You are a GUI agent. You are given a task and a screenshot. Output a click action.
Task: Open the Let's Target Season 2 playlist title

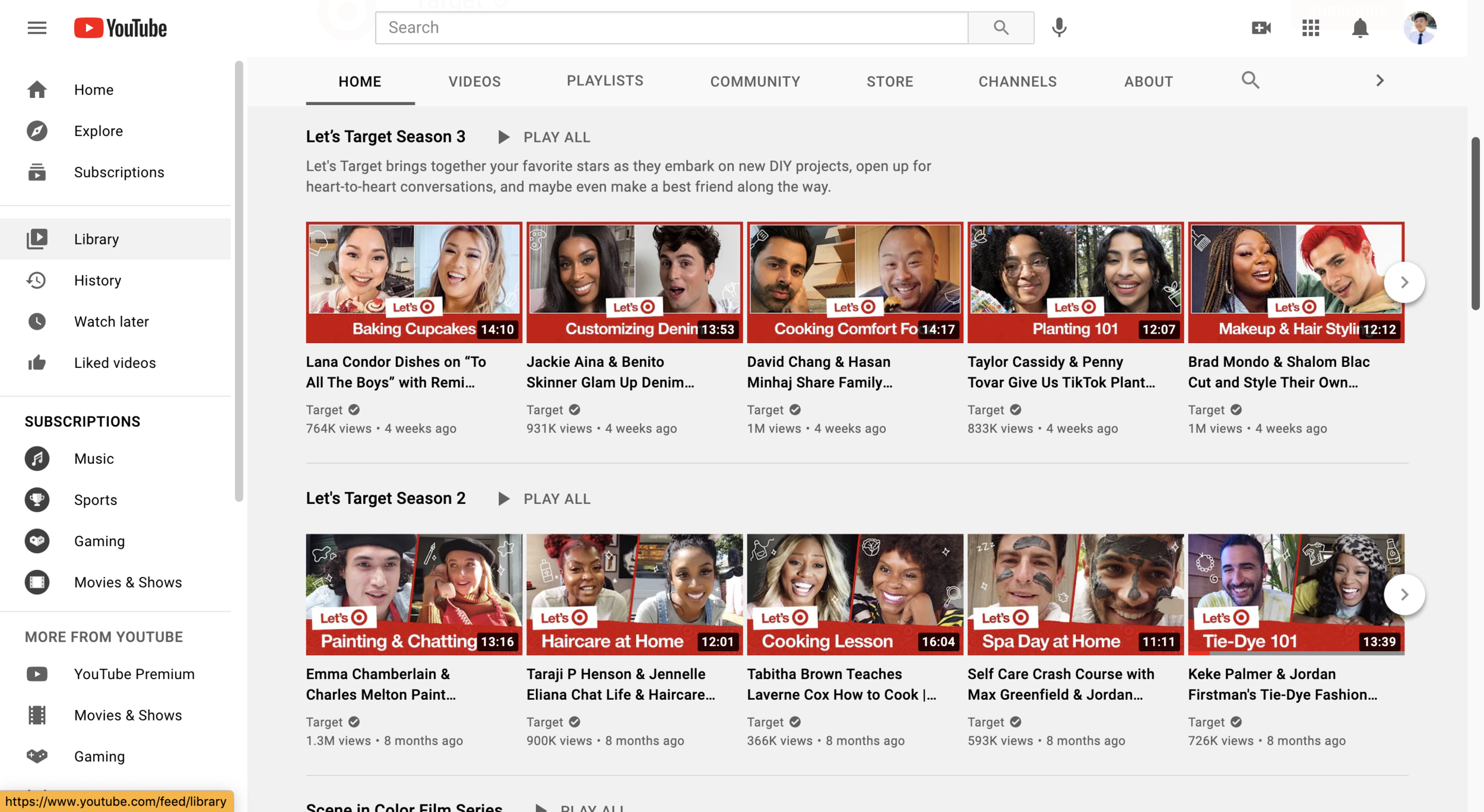coord(386,498)
